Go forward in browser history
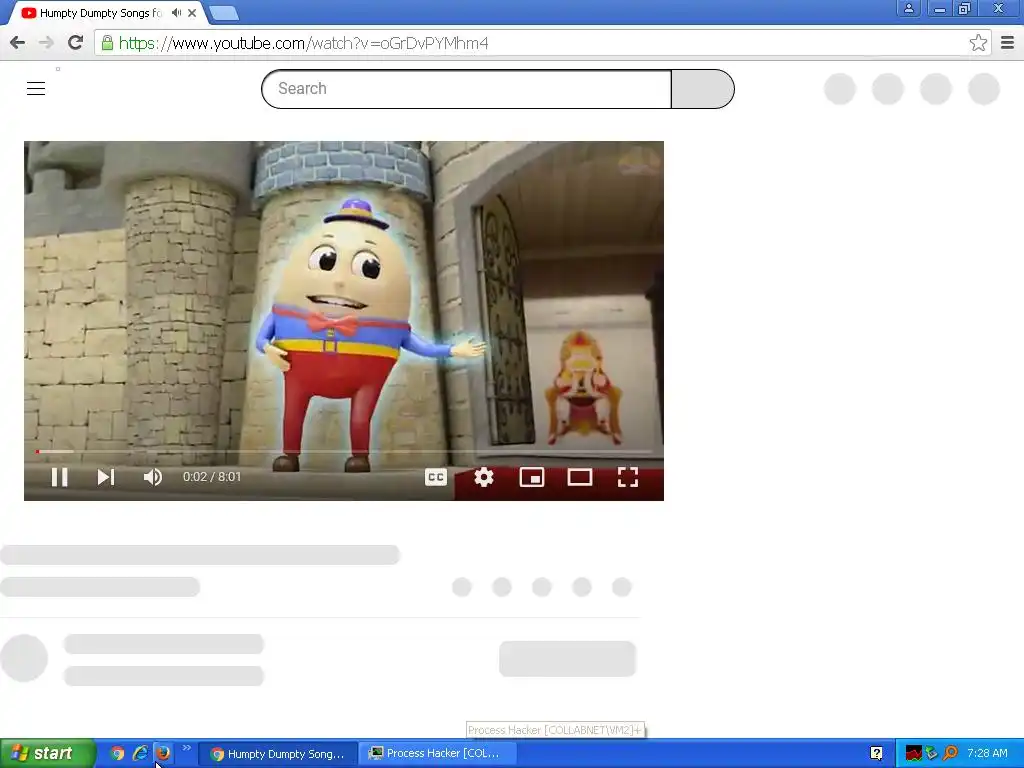The width and height of the screenshot is (1024, 768). (46, 43)
